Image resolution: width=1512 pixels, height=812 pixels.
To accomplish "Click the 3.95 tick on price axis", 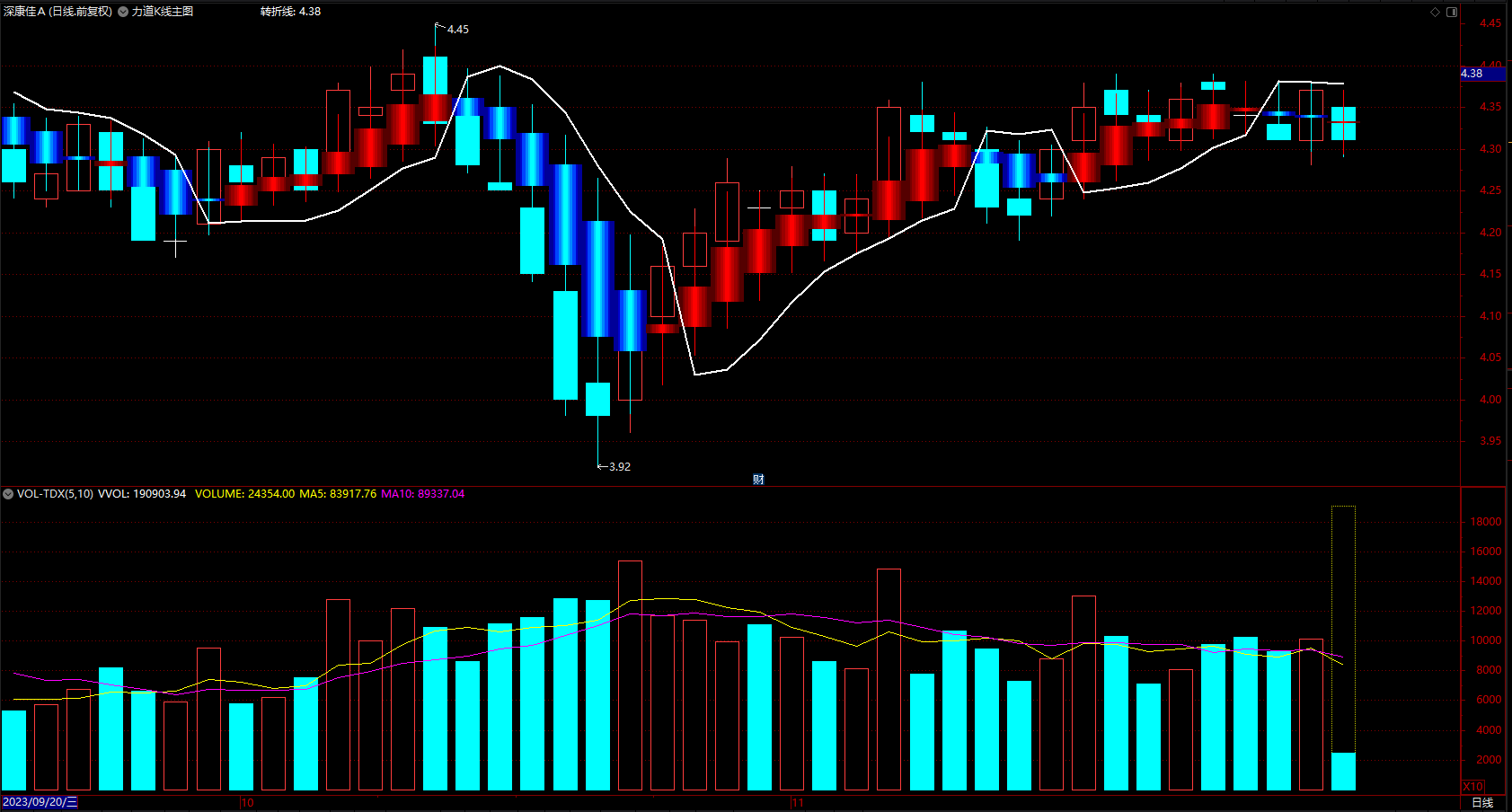I will pos(1490,441).
